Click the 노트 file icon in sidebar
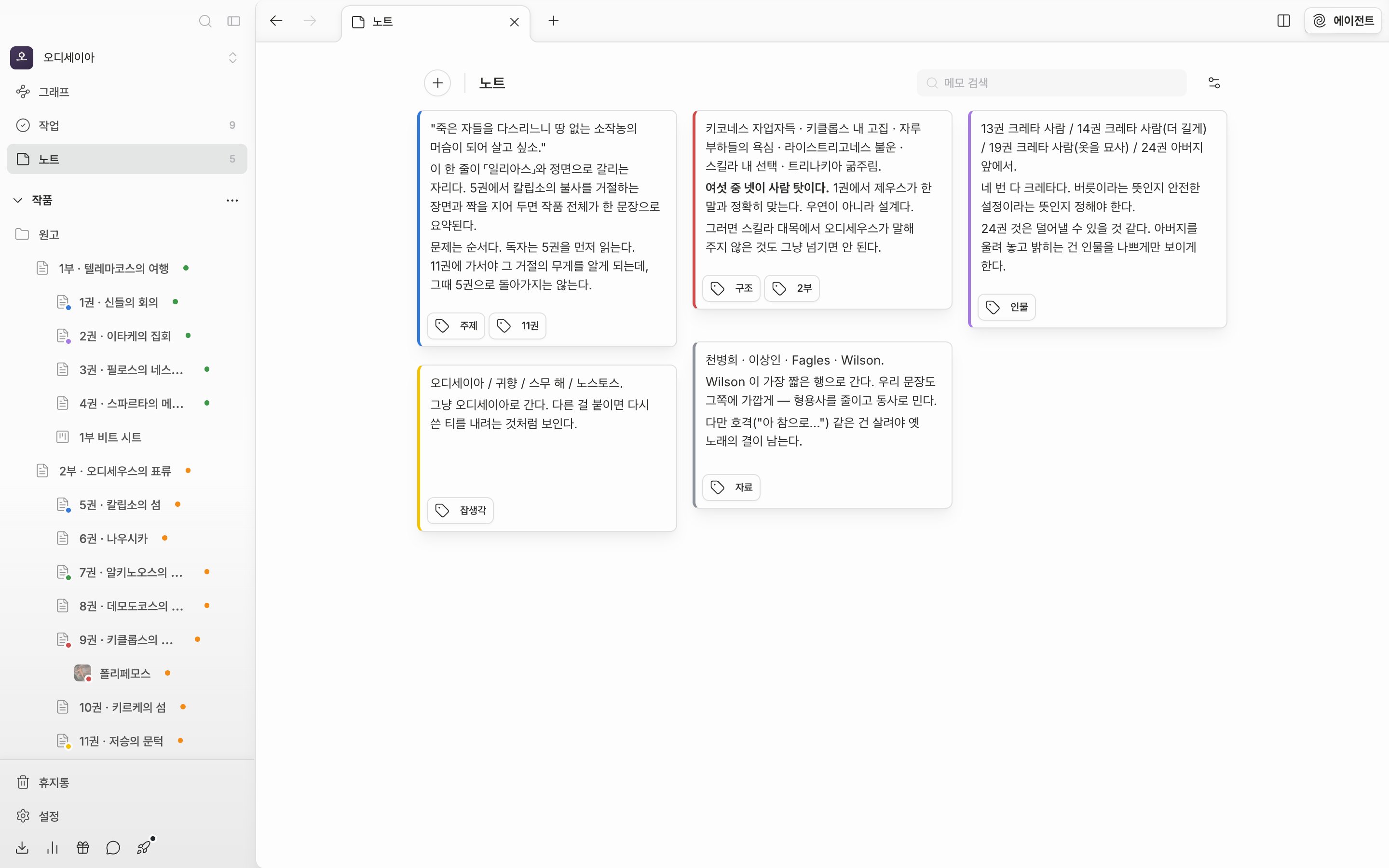Screen dimensions: 1389x868 point(23,159)
